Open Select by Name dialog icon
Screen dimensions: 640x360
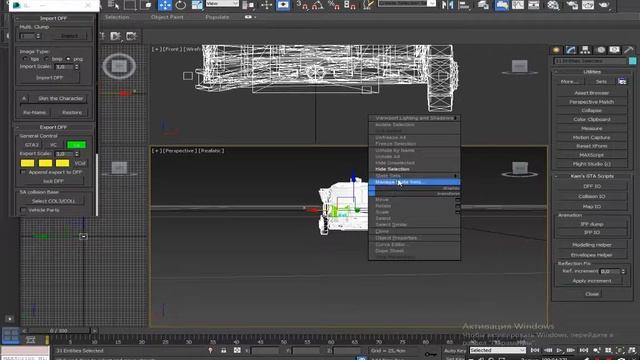113,5
